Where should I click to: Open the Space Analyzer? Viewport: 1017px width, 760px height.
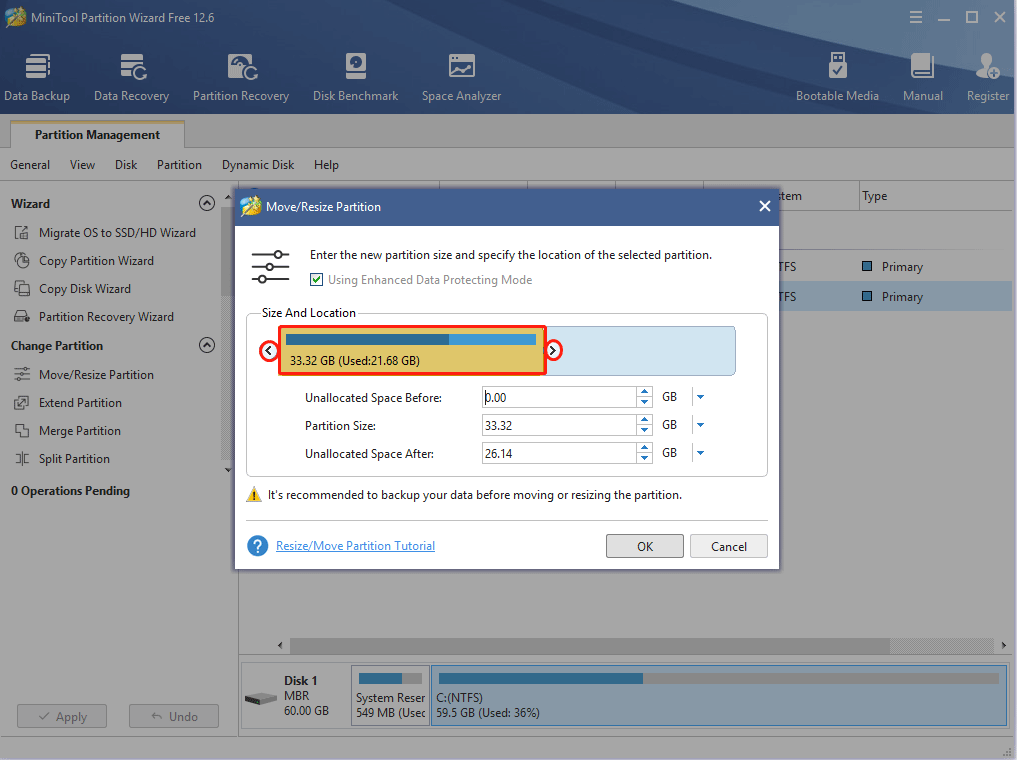point(461,75)
